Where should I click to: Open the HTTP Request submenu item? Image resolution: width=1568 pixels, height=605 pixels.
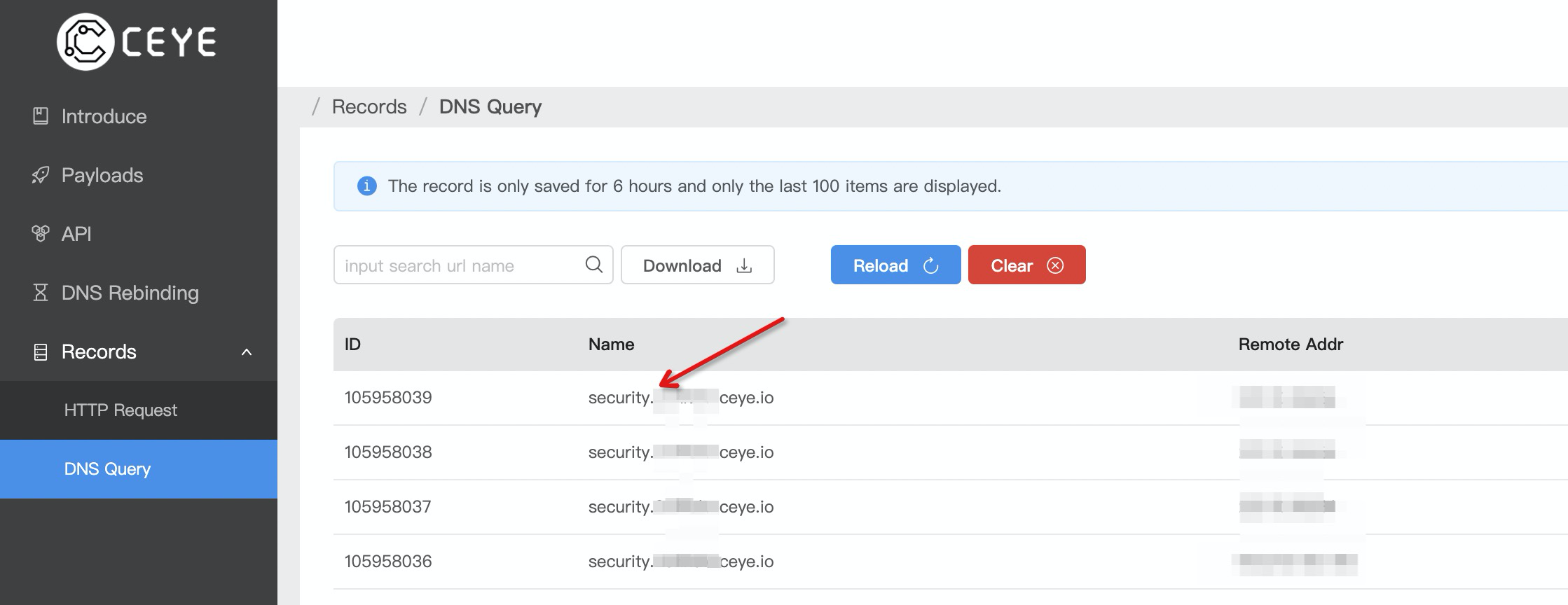pos(121,410)
